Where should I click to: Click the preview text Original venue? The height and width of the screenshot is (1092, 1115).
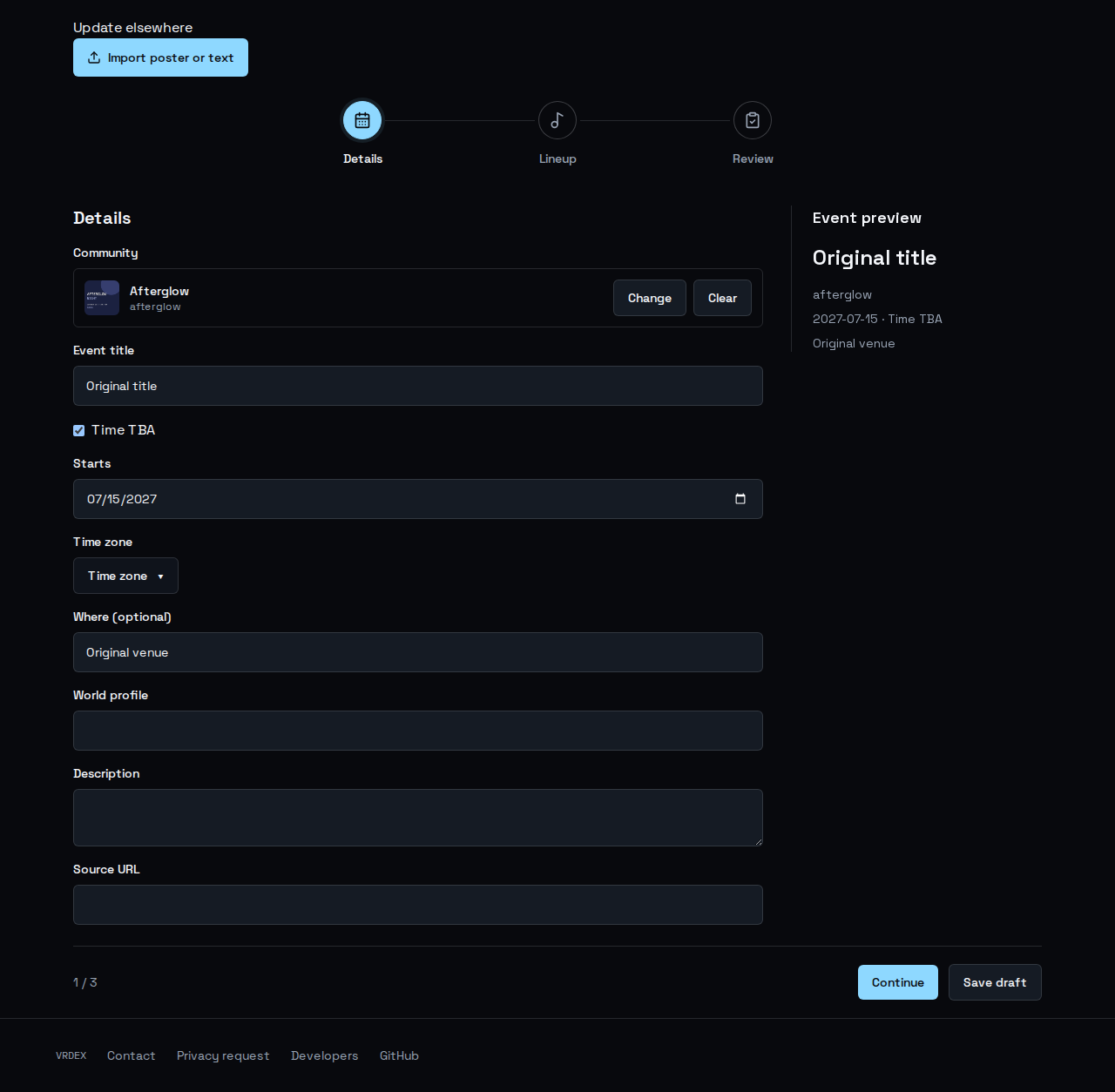(x=854, y=343)
